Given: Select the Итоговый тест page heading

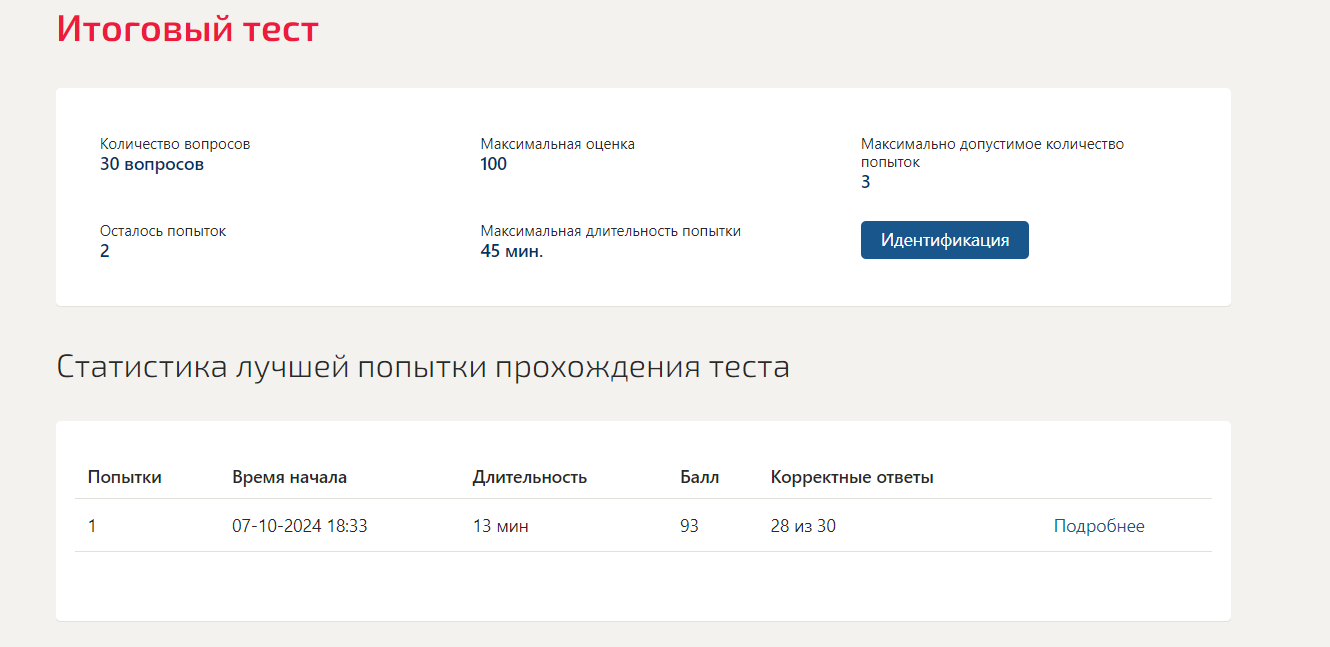Looking at the screenshot, I should point(187,29).
